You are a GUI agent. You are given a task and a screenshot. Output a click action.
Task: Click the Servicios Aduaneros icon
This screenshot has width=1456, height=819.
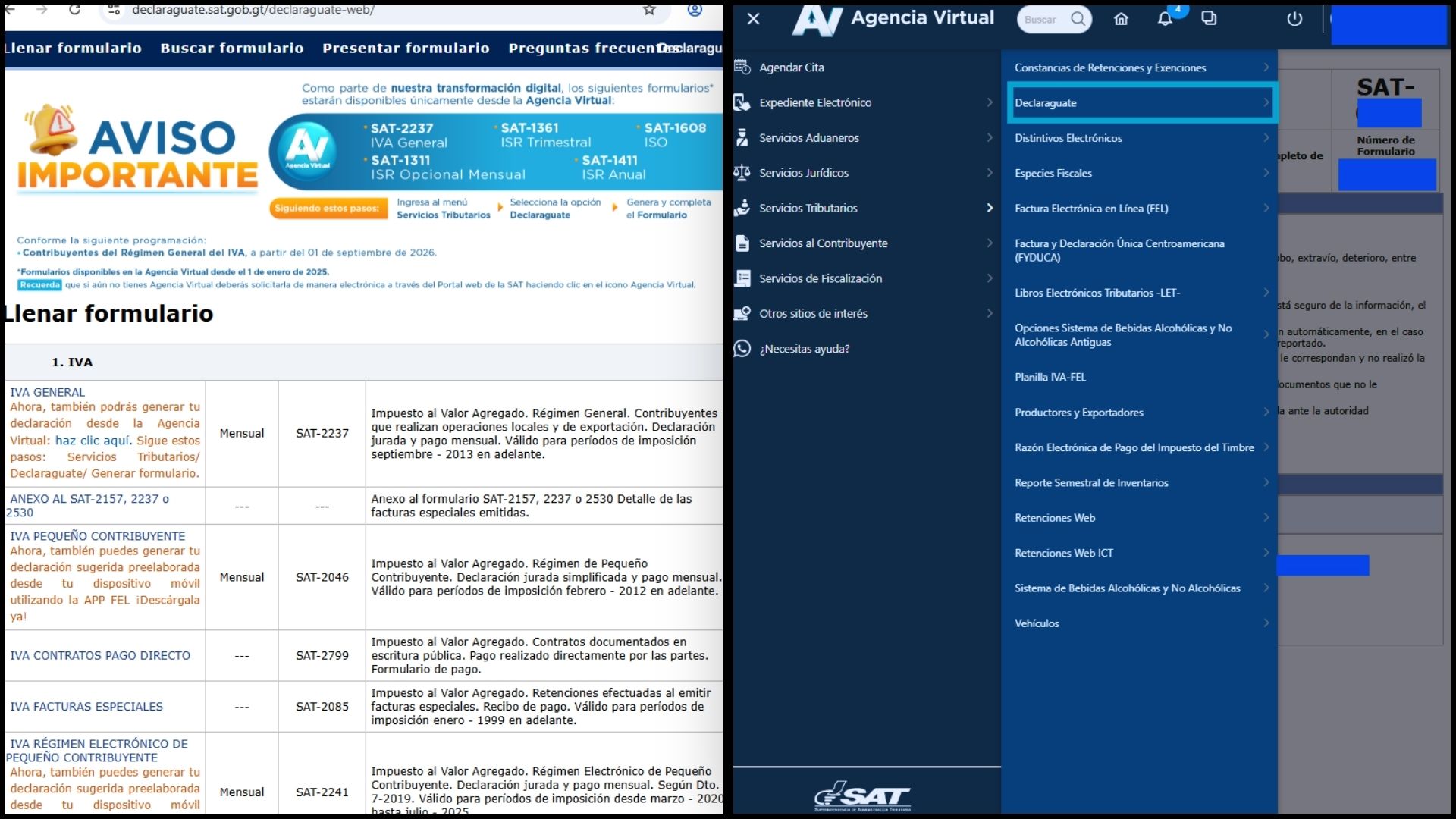[x=742, y=137]
